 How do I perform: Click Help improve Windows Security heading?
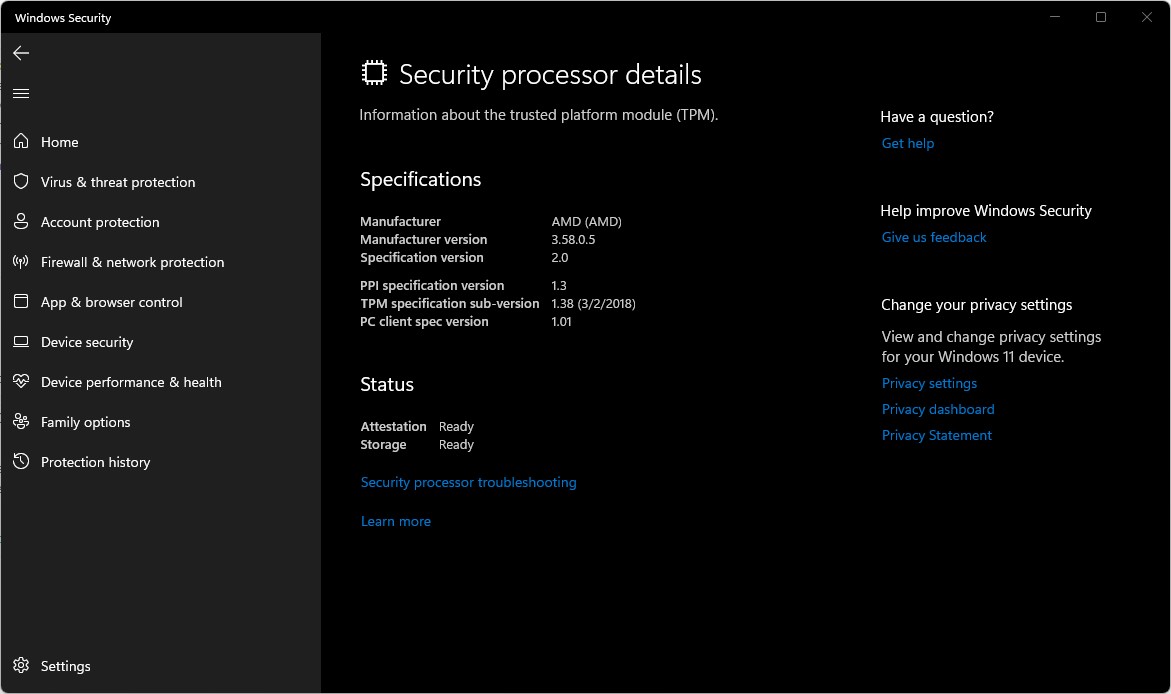986,211
